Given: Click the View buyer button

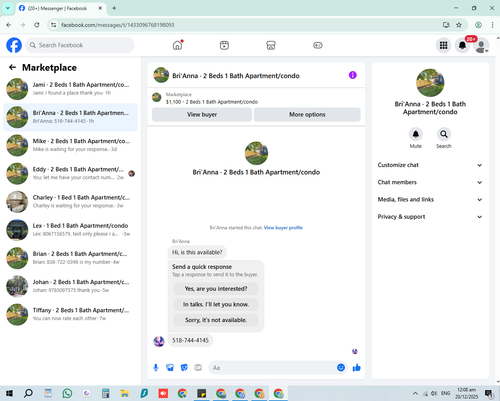Looking at the screenshot, I should pyautogui.click(x=202, y=114).
